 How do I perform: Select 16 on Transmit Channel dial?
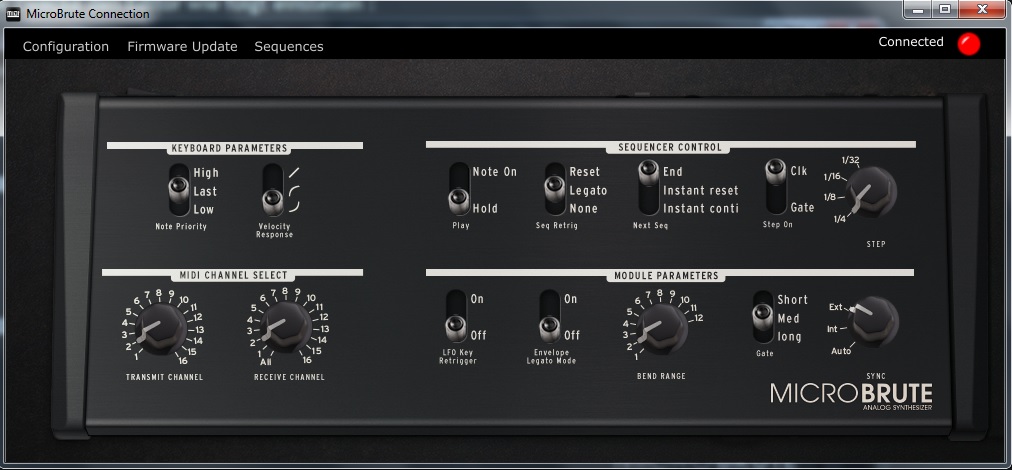(x=182, y=361)
